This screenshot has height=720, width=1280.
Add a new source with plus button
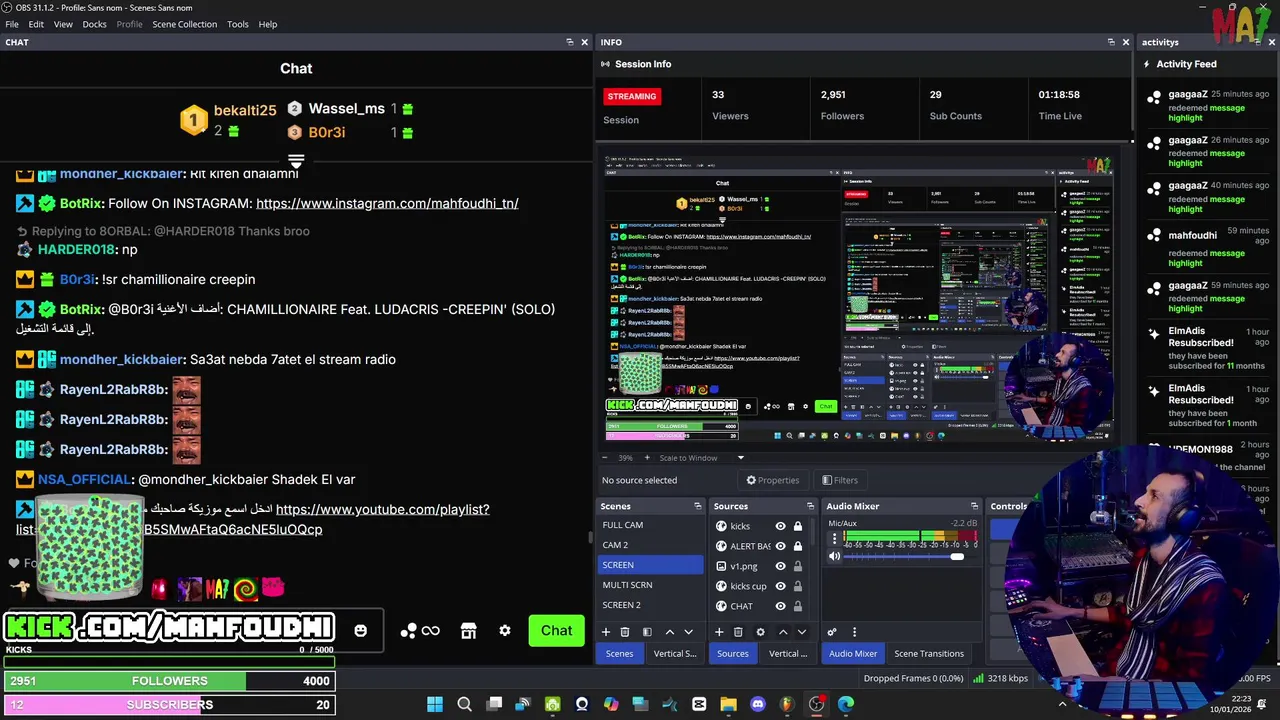pos(718,632)
